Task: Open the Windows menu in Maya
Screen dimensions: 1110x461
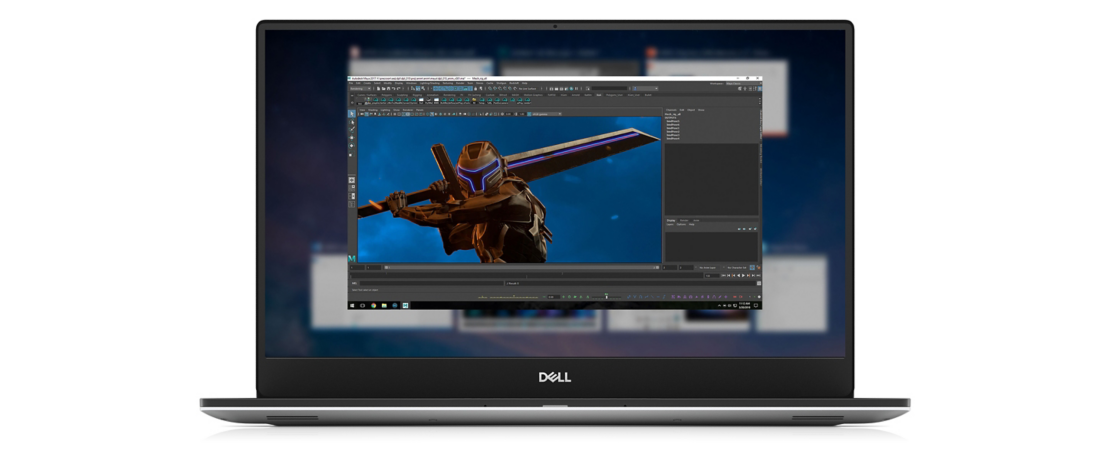Action: [x=411, y=83]
